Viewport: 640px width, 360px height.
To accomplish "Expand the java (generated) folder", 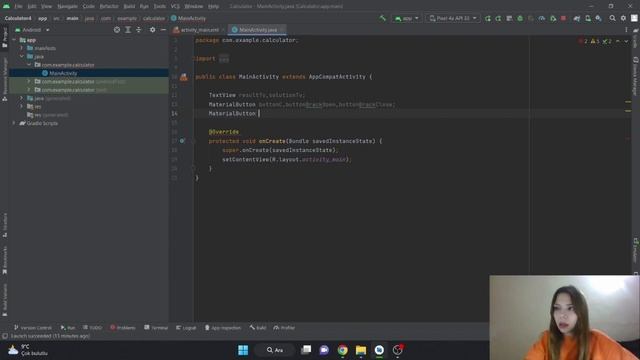I will coord(22,98).
